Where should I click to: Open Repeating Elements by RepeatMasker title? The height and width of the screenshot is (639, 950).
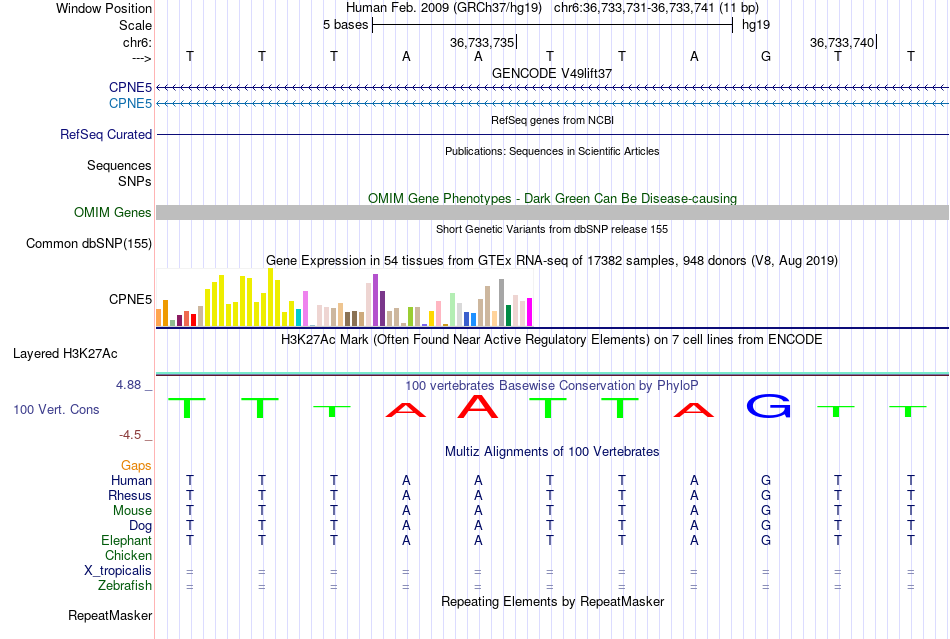pos(552,601)
